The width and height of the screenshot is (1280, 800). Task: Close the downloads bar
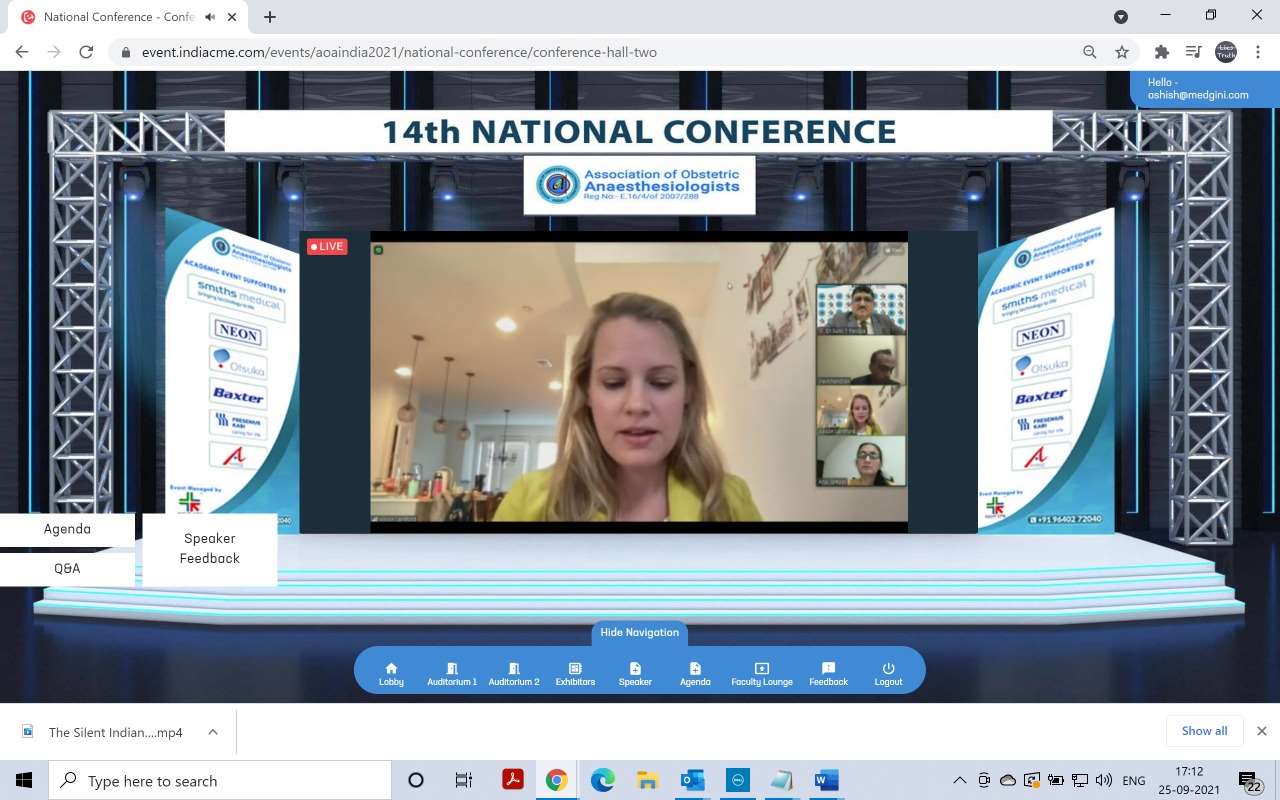pyautogui.click(x=1262, y=731)
